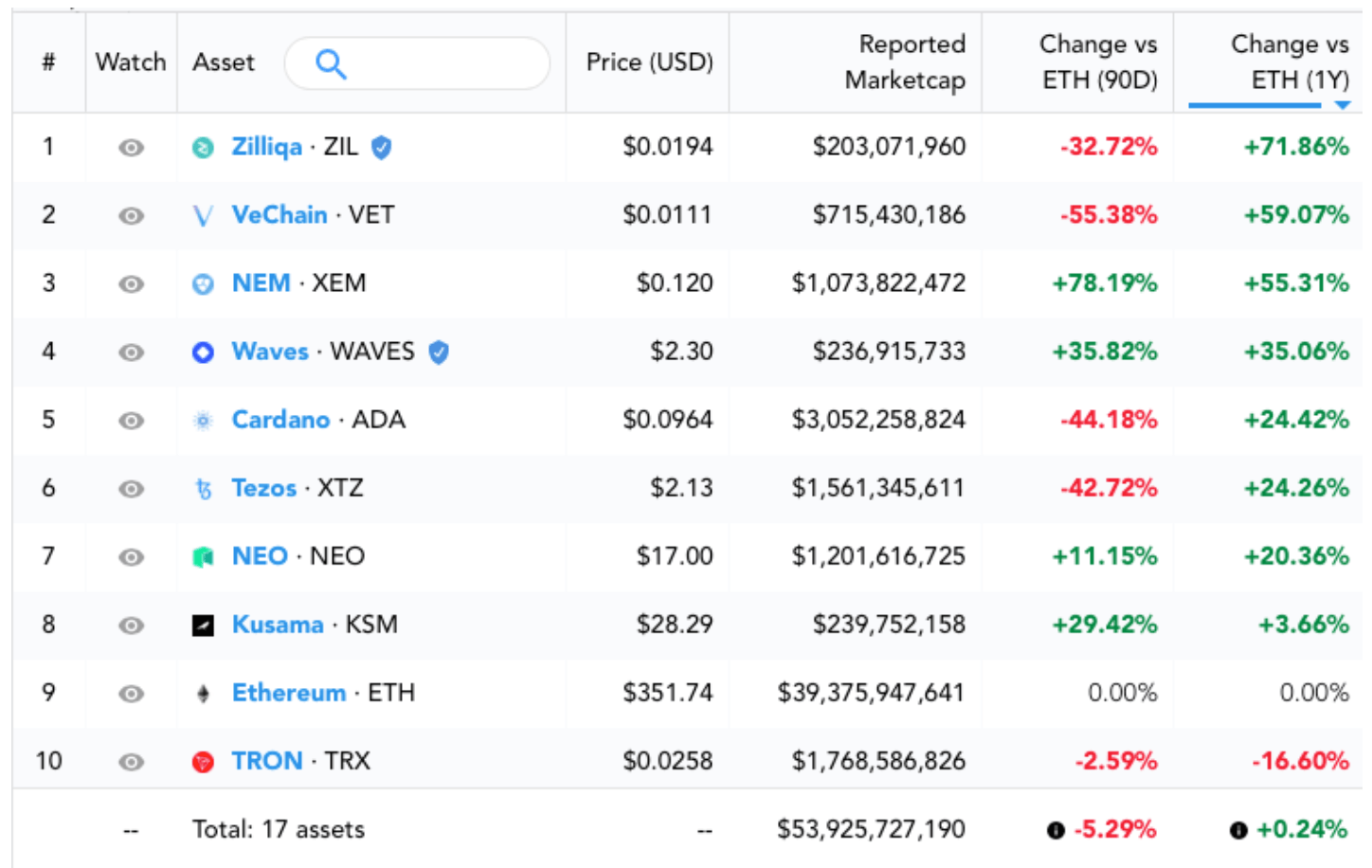
Task: Open the NEM asset link
Action: tap(262, 283)
